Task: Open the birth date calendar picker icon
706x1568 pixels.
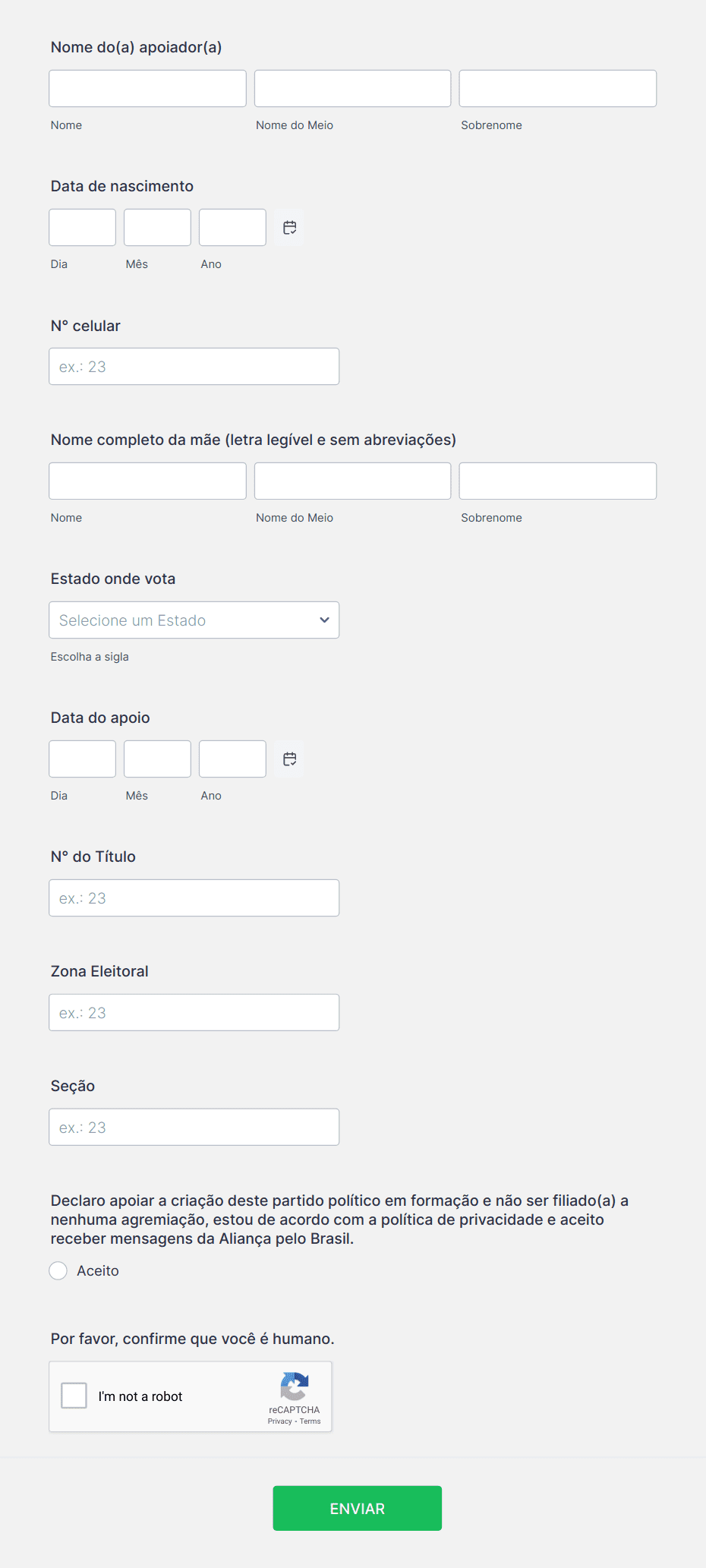Action: (289, 228)
